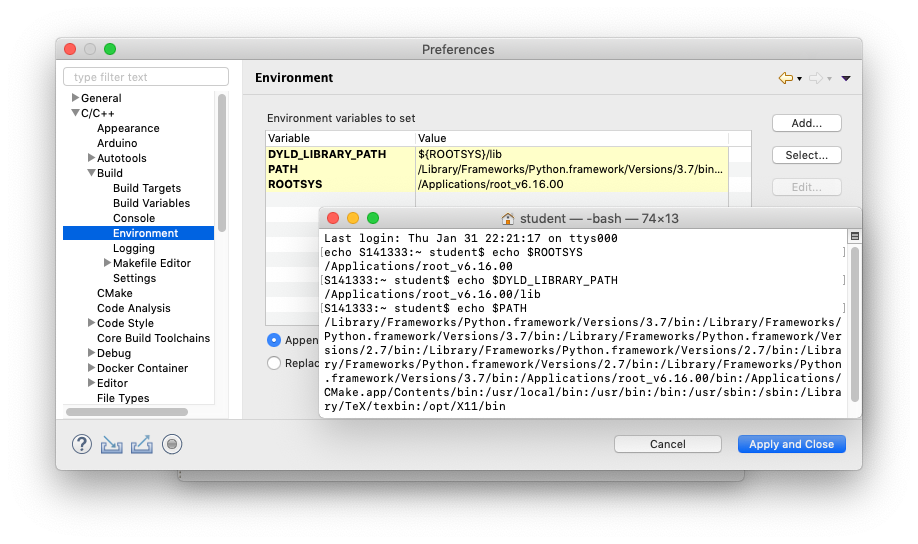
Task: Open the Logging preferences page
Action: (x=134, y=248)
